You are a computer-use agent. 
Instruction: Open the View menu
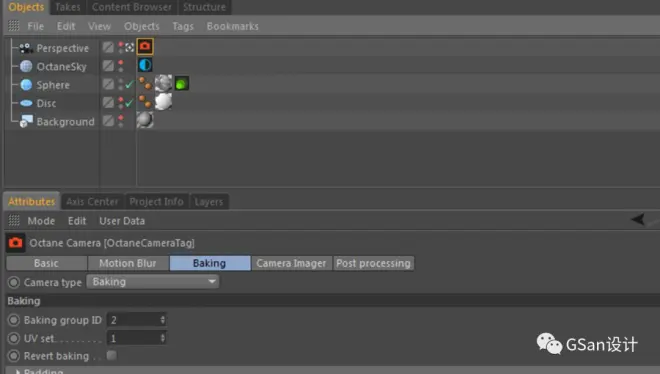point(99,26)
